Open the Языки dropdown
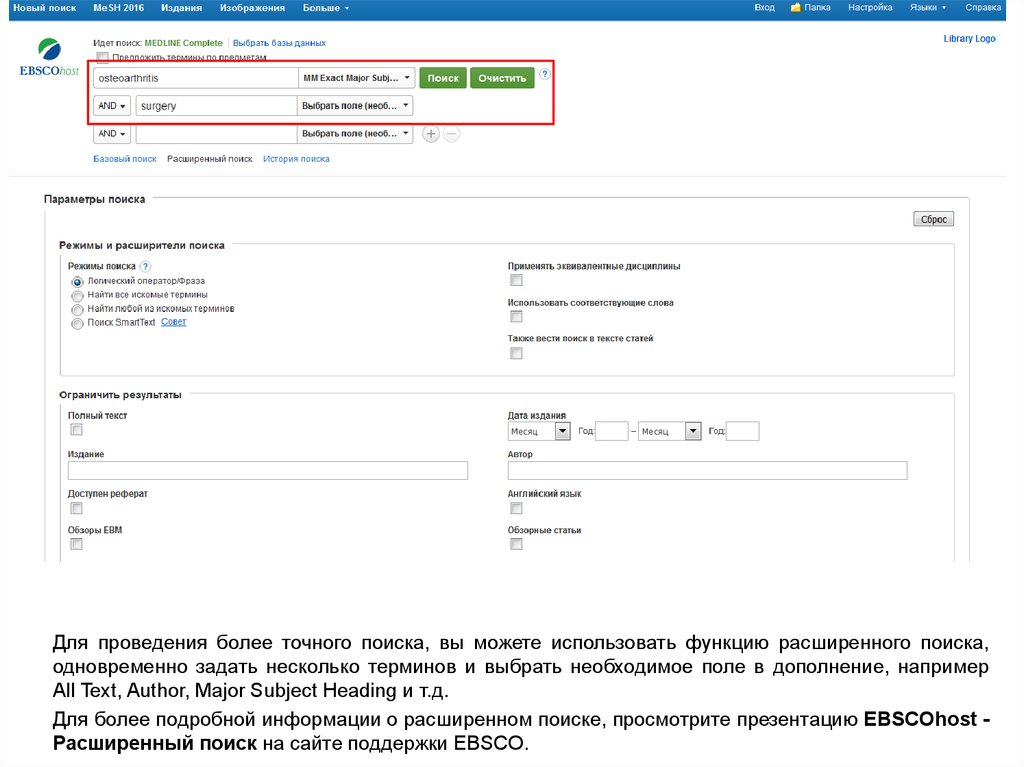The height and width of the screenshot is (767, 1024). coord(927,8)
